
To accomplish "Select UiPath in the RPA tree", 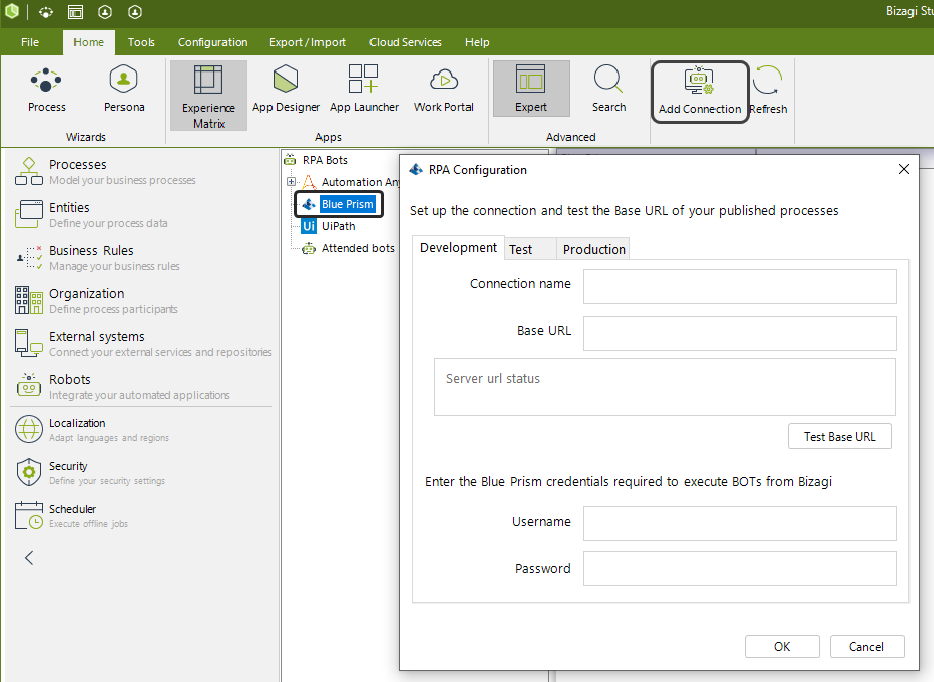I will 338,226.
